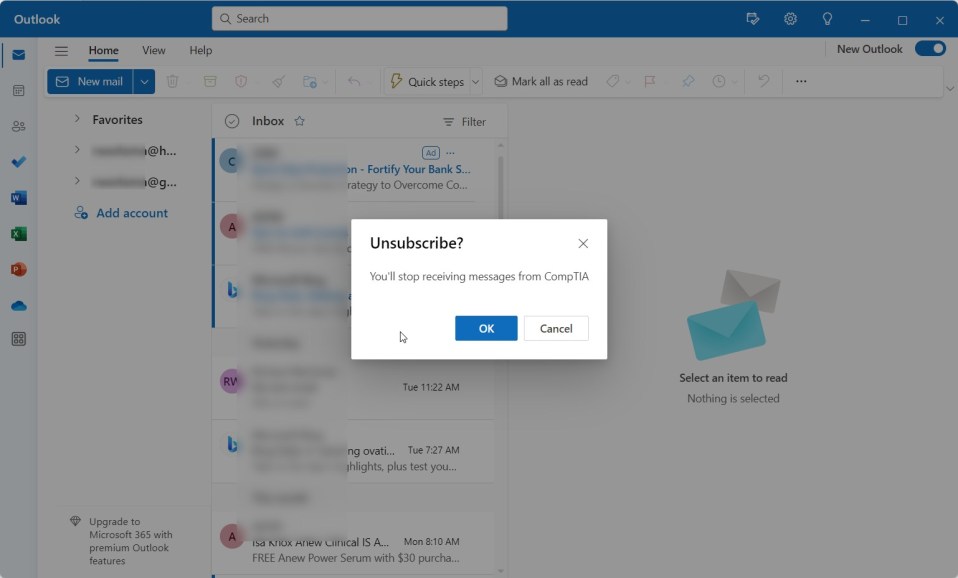Open OneDrive cloud icon in sidebar
The height and width of the screenshot is (578, 958).
coord(18,305)
